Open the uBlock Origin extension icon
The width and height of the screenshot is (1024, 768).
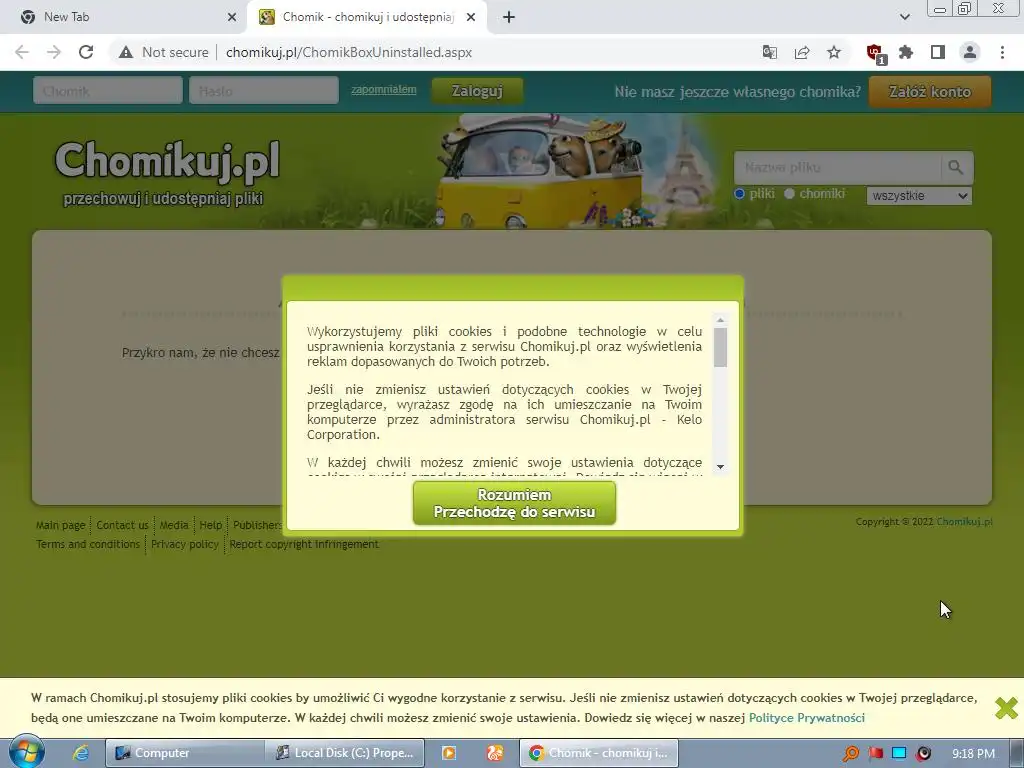pos(875,54)
